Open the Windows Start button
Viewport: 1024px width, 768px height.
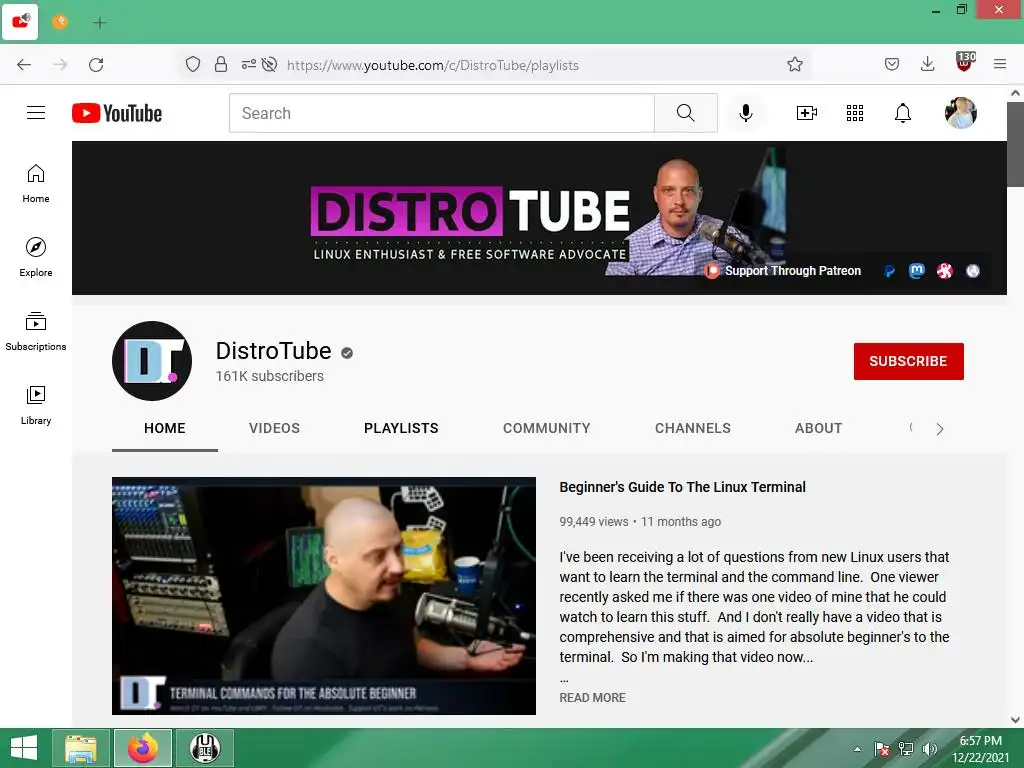(24, 748)
